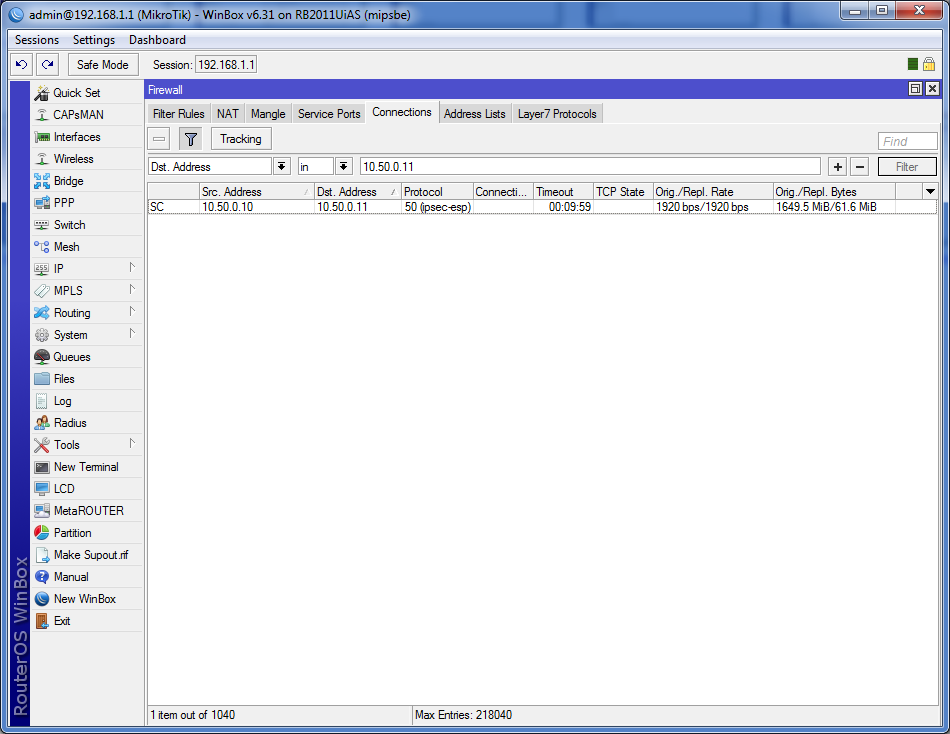The height and width of the screenshot is (734, 950).
Task: Remove the selected connection with minus button
Action: point(159,139)
